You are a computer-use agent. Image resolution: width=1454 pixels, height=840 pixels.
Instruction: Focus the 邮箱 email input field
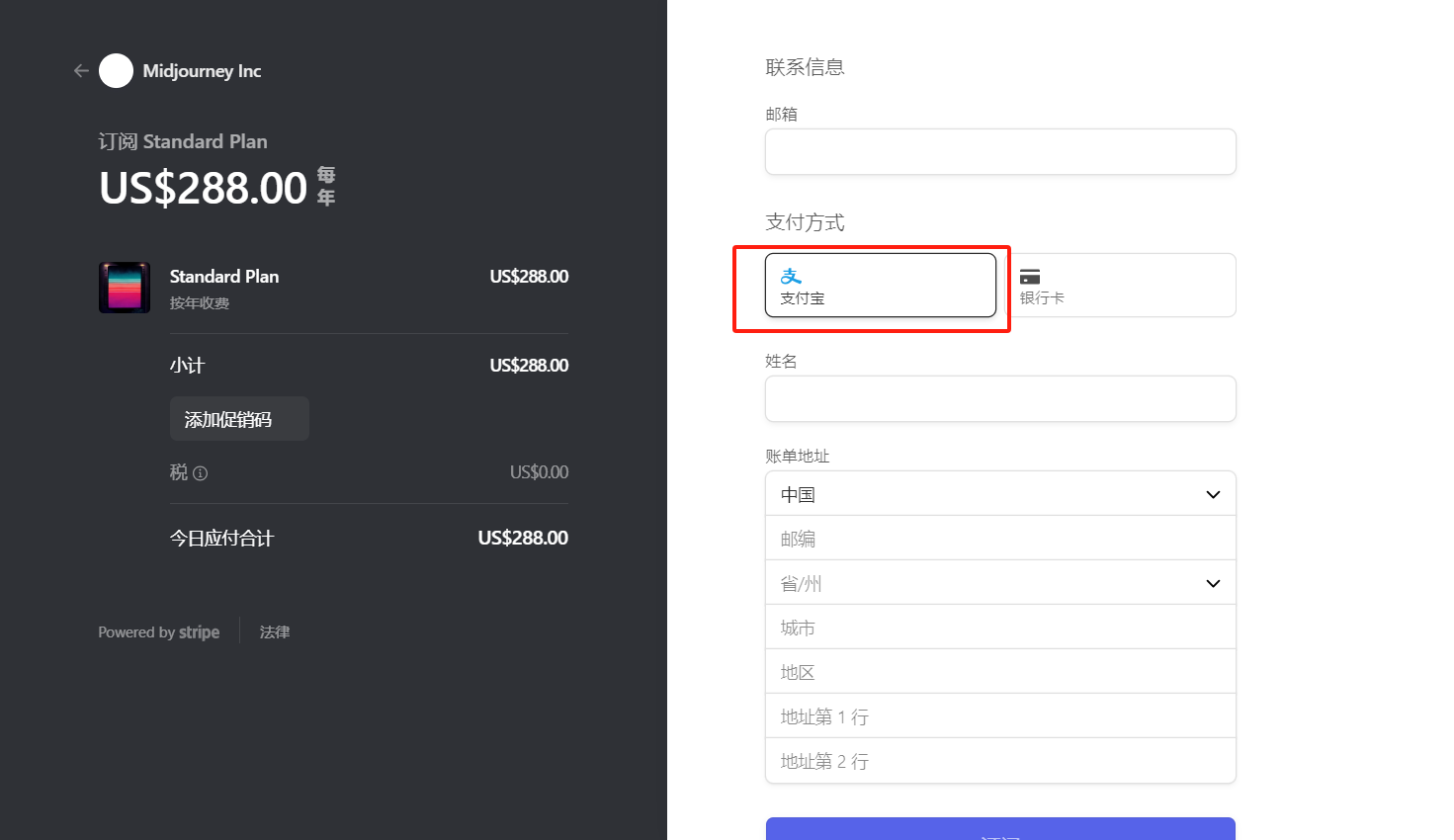[x=1000, y=151]
